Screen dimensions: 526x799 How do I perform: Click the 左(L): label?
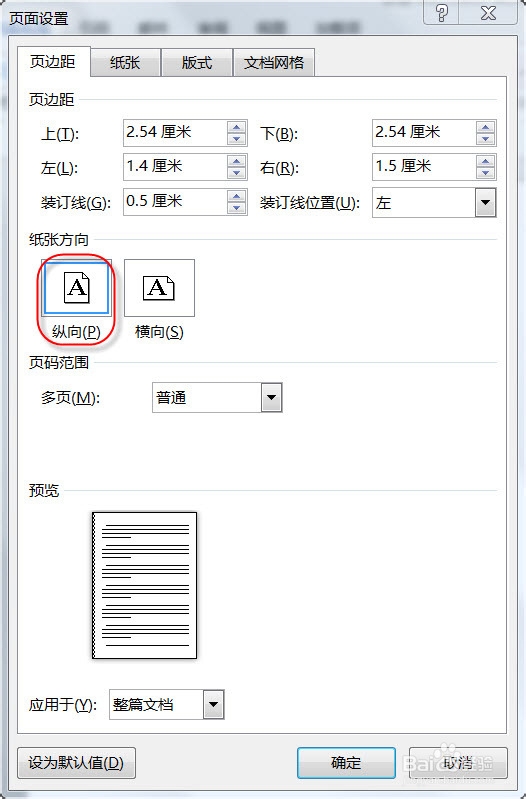point(59,168)
